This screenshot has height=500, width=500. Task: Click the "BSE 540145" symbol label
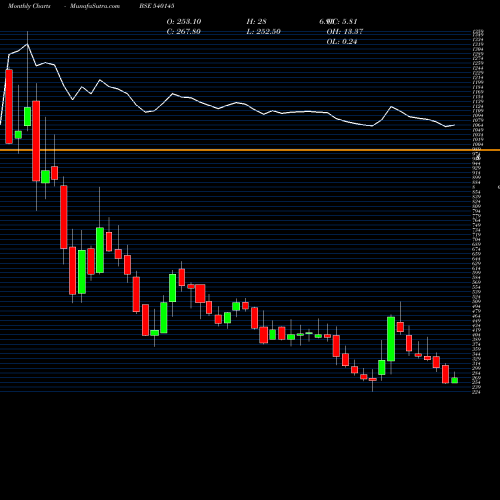157,6
